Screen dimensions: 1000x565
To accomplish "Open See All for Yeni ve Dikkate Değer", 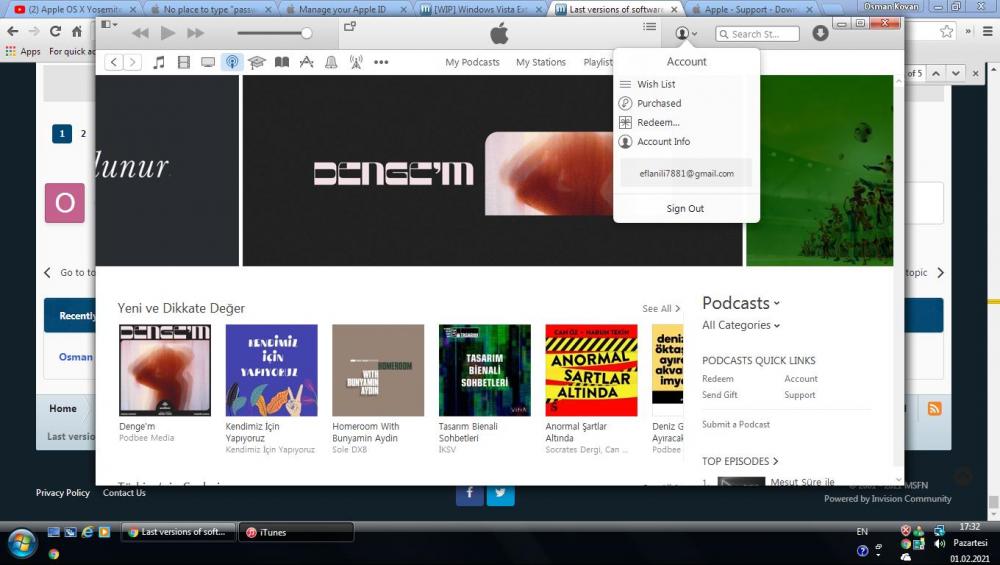I will click(660, 309).
